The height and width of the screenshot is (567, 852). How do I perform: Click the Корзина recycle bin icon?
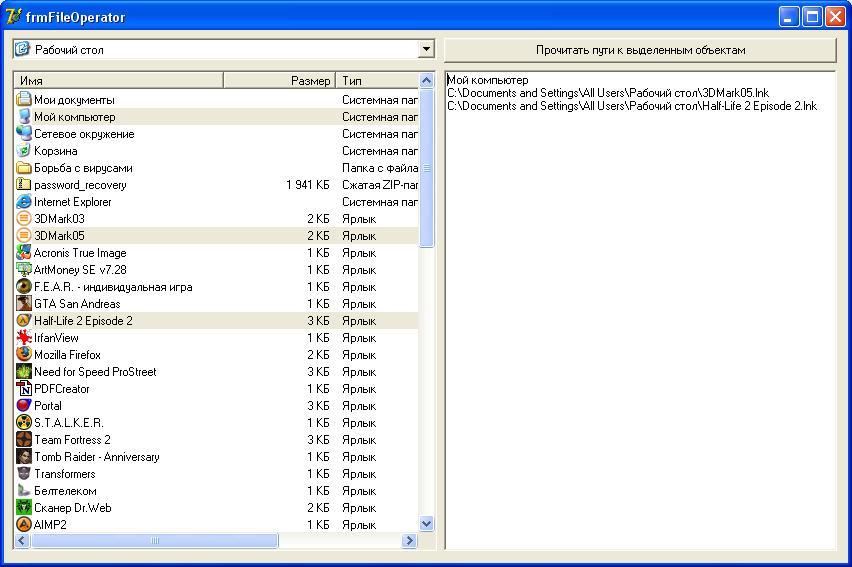click(x=24, y=151)
